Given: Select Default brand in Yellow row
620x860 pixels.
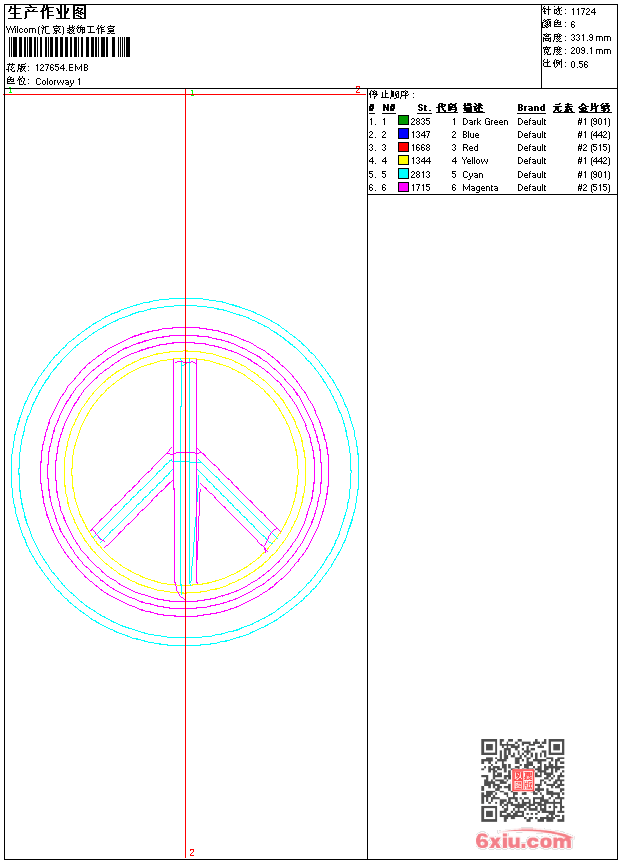Looking at the screenshot, I should (x=532, y=161).
